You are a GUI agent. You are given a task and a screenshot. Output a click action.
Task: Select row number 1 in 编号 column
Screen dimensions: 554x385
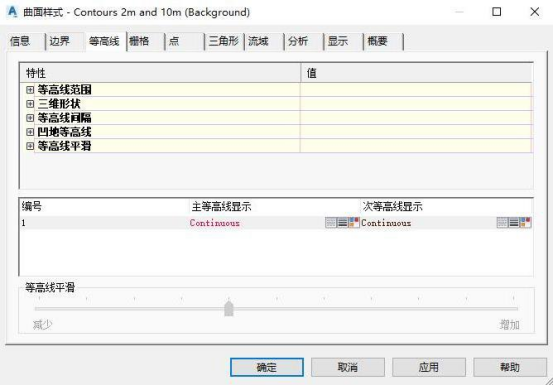23,223
